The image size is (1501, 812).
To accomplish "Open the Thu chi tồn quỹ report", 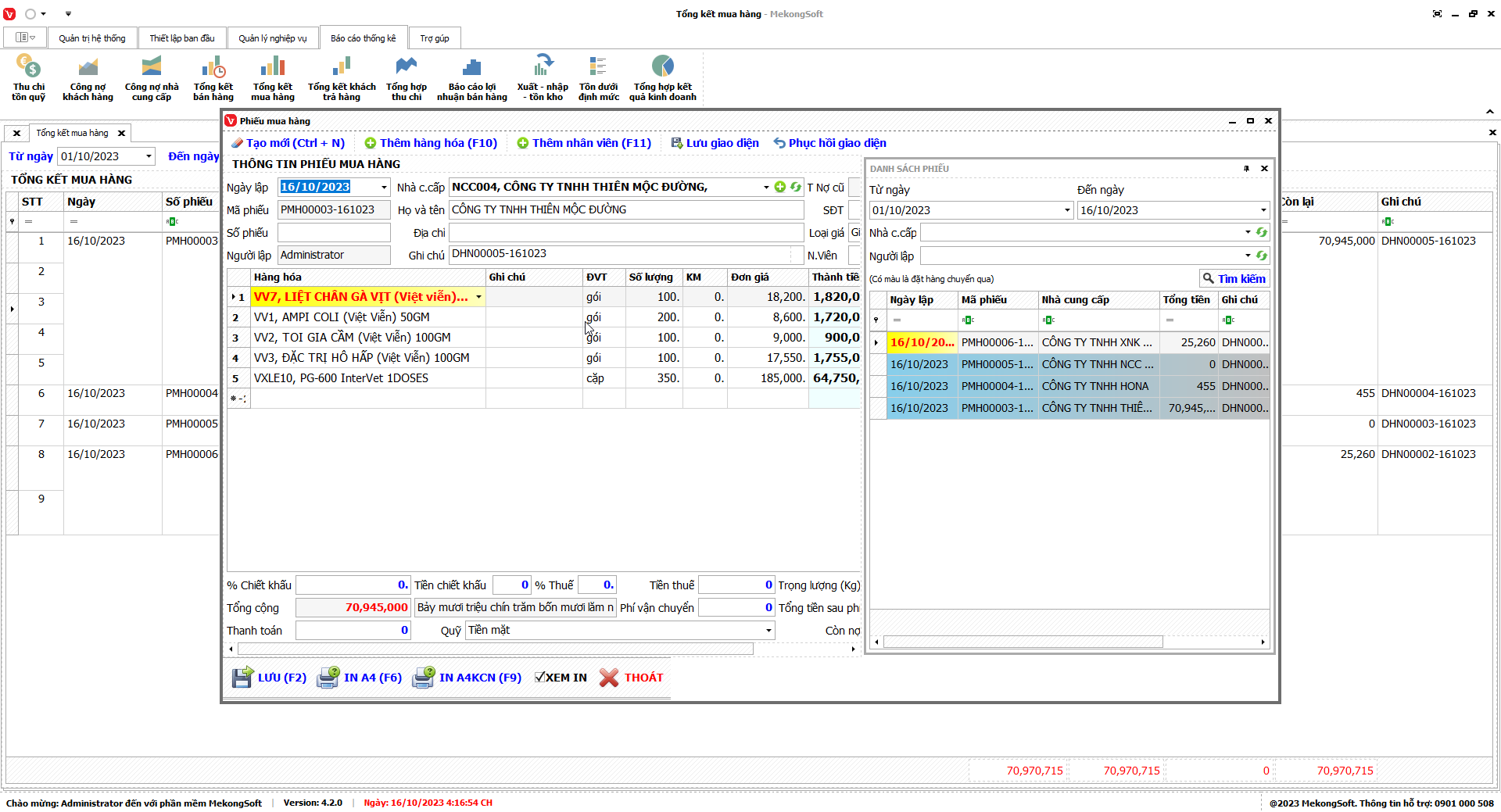I will [x=28, y=77].
